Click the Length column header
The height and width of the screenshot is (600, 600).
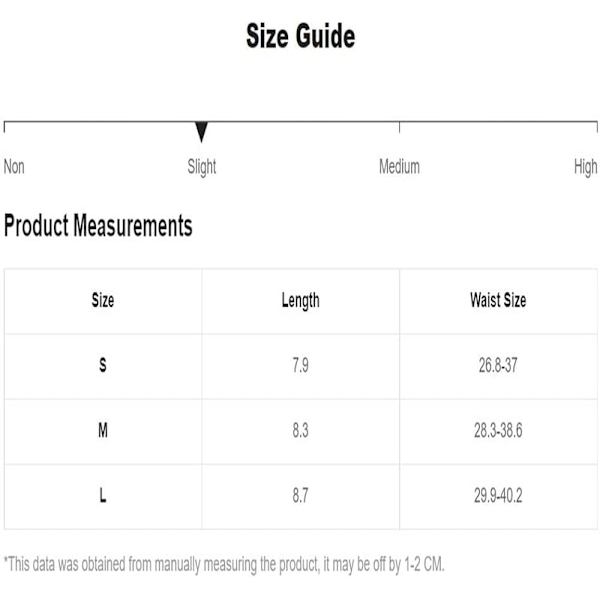300,301
